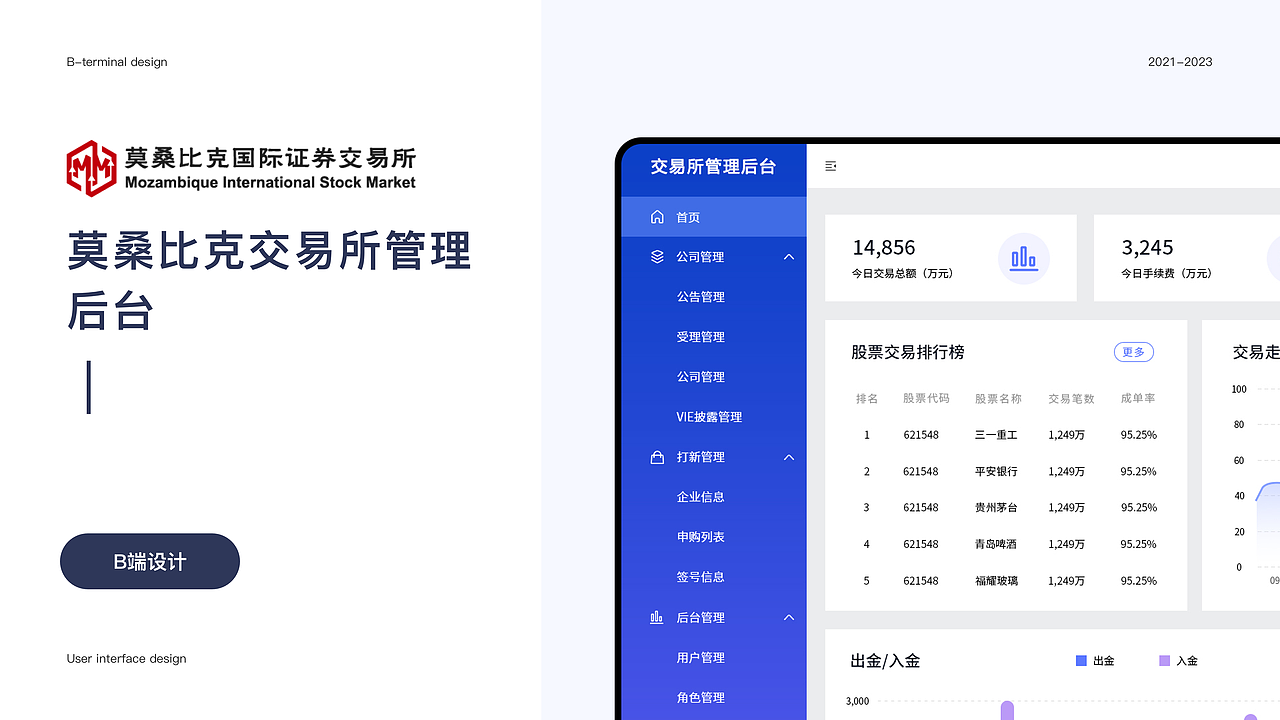Click the 3,000 axis label on 出金/入金 chart
Image resolution: width=1280 pixels, height=720 pixels.
pos(857,701)
